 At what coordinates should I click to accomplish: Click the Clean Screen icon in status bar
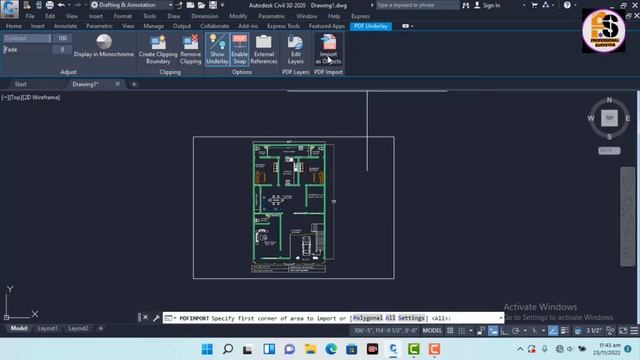pos(623,331)
